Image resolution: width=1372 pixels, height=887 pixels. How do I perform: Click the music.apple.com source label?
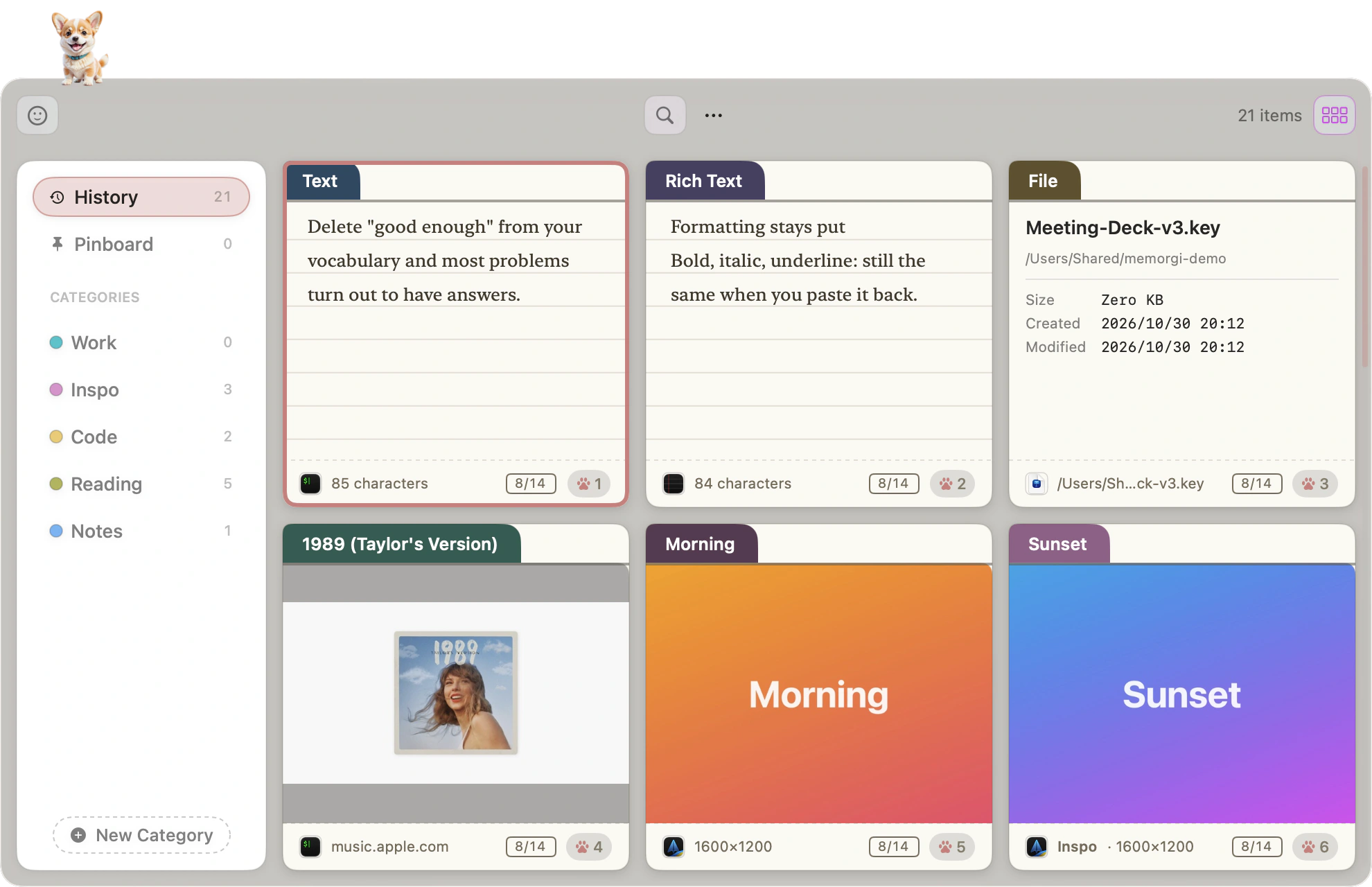pyautogui.click(x=389, y=847)
